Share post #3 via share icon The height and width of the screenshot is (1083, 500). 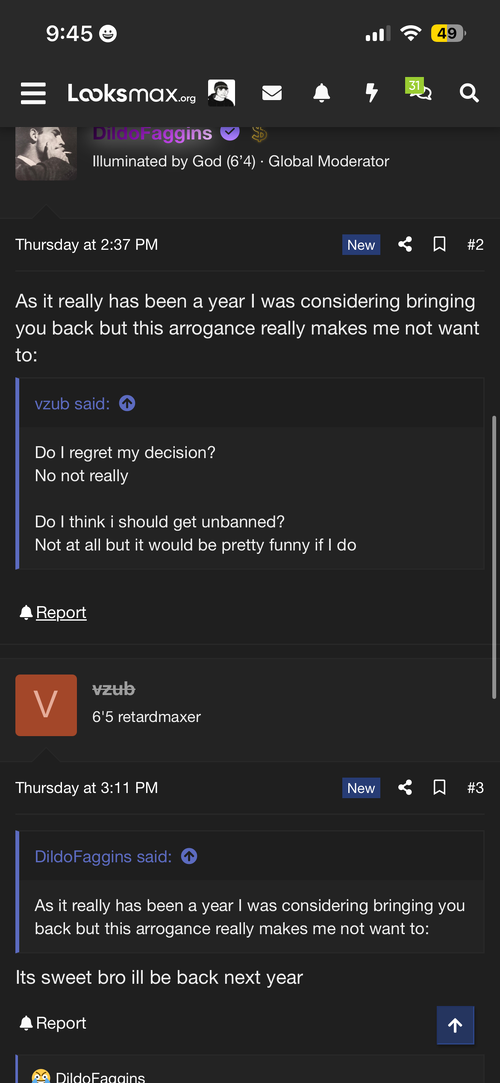coord(405,787)
